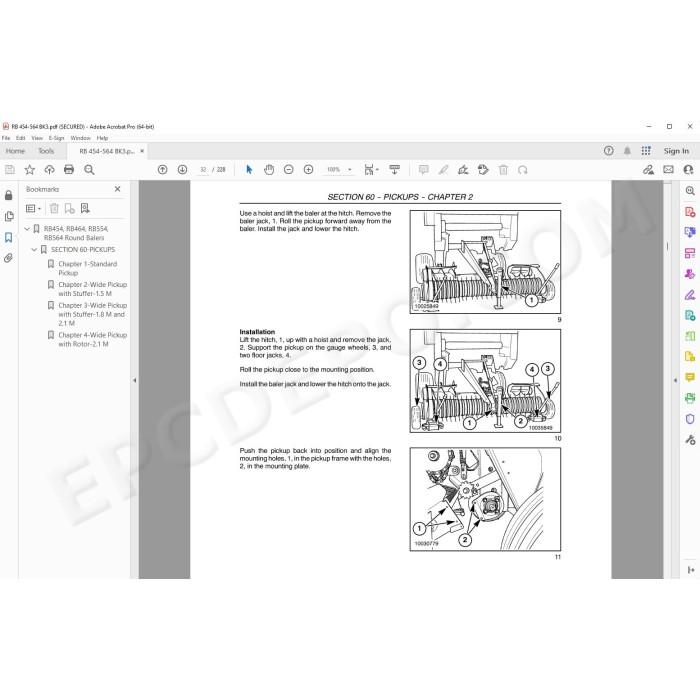
Task: Open the sign document tool in toolbar
Action: click(x=463, y=170)
